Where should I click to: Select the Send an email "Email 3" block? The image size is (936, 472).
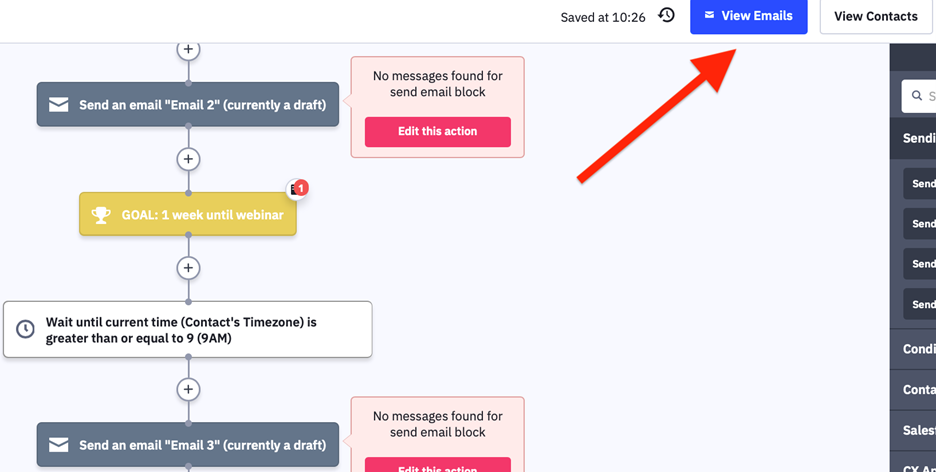(x=188, y=445)
